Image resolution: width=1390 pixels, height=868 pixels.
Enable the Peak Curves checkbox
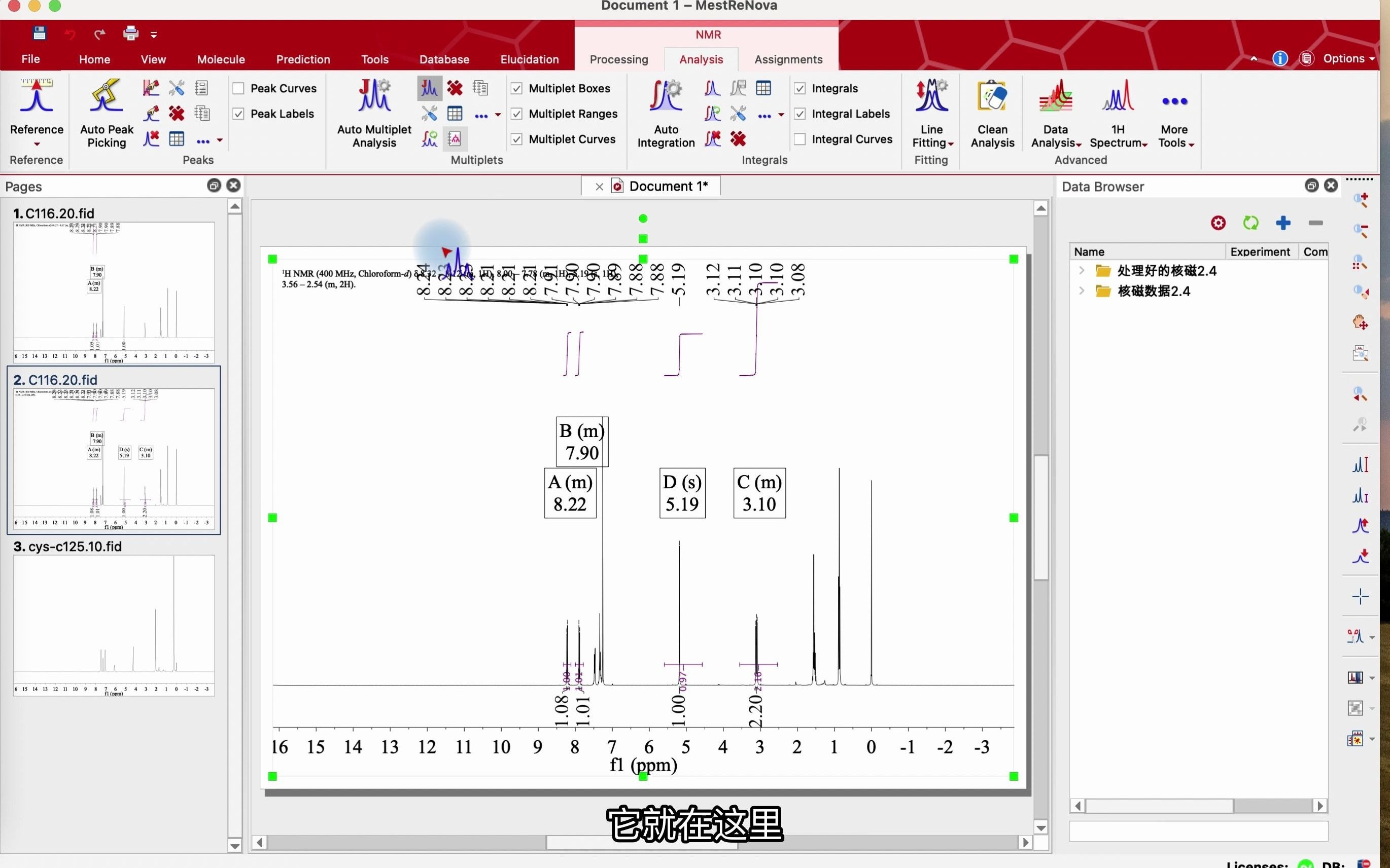pos(238,88)
